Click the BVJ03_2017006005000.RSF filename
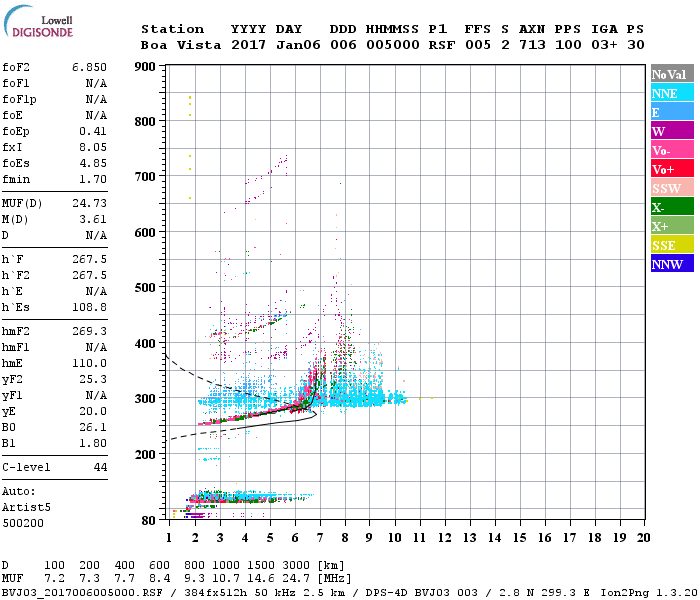The image size is (700, 600). click(82, 593)
